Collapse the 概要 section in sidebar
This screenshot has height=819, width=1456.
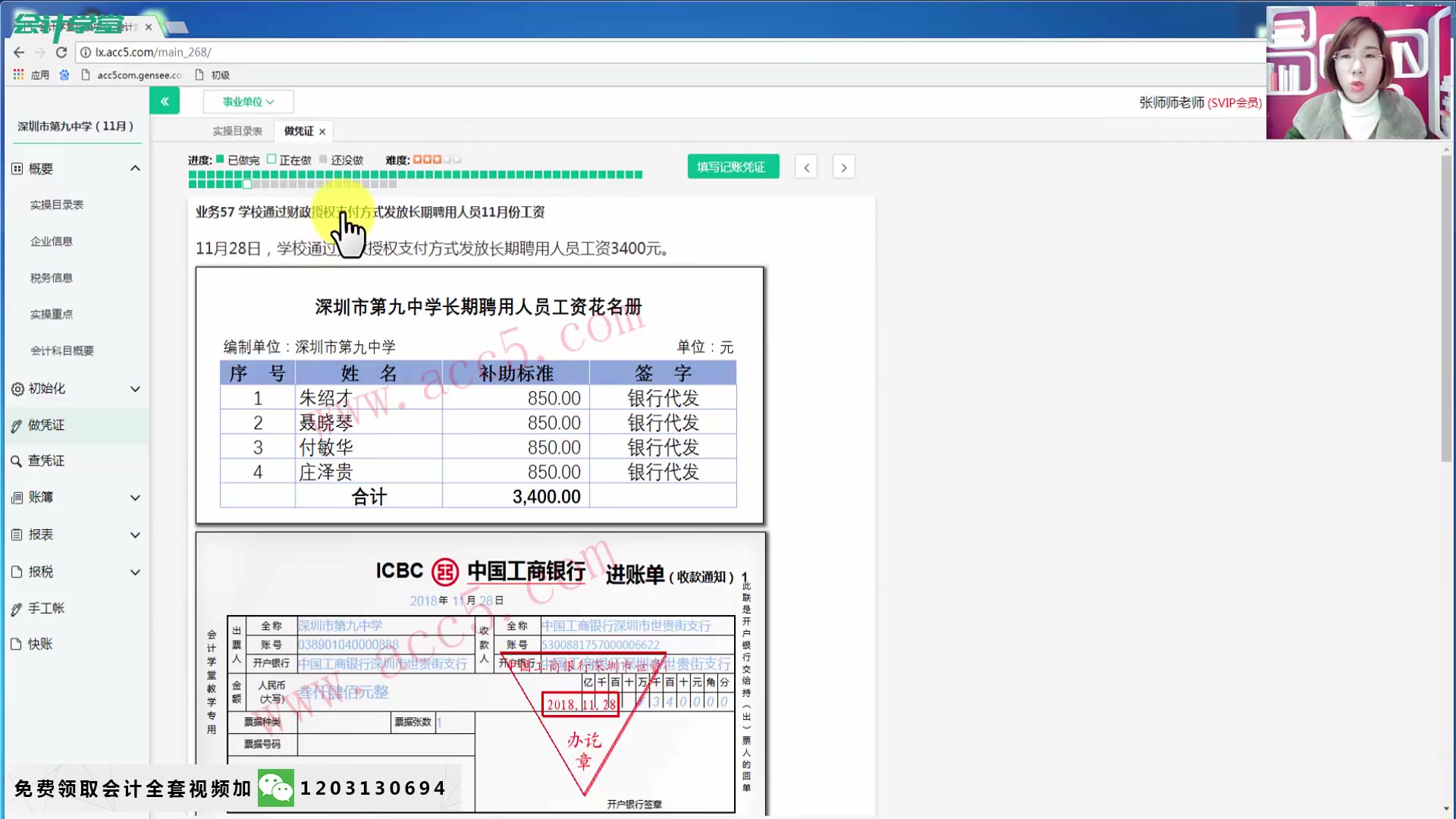click(x=135, y=168)
